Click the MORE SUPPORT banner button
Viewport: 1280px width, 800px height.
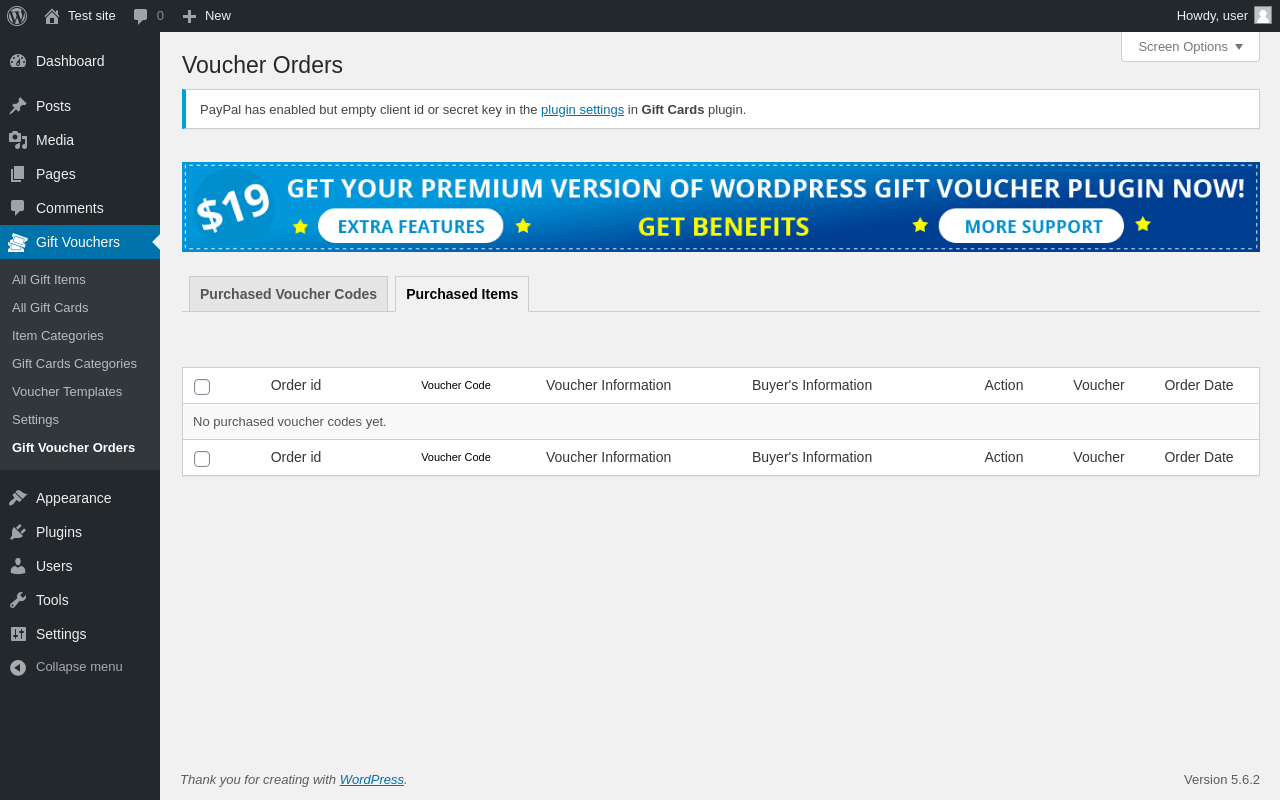1032,226
